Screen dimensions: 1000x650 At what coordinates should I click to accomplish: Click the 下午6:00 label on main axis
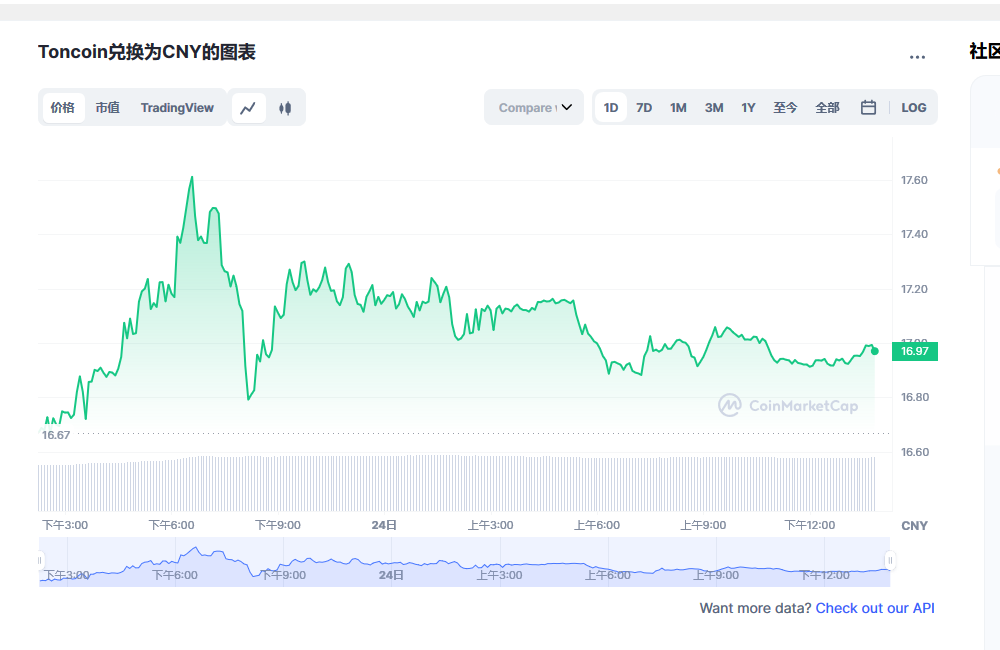(x=172, y=525)
